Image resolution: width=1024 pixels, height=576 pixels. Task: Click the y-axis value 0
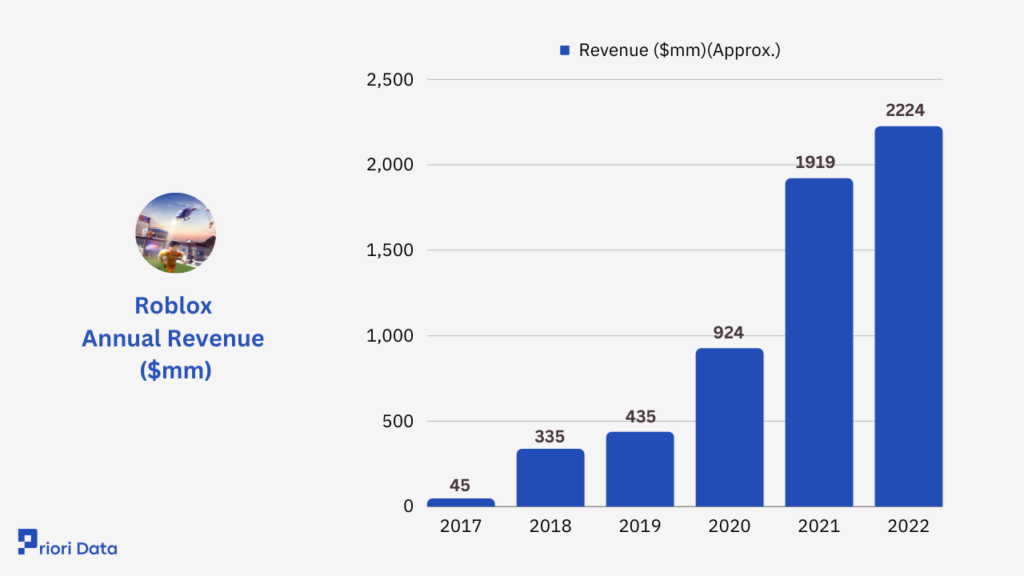[x=408, y=506]
